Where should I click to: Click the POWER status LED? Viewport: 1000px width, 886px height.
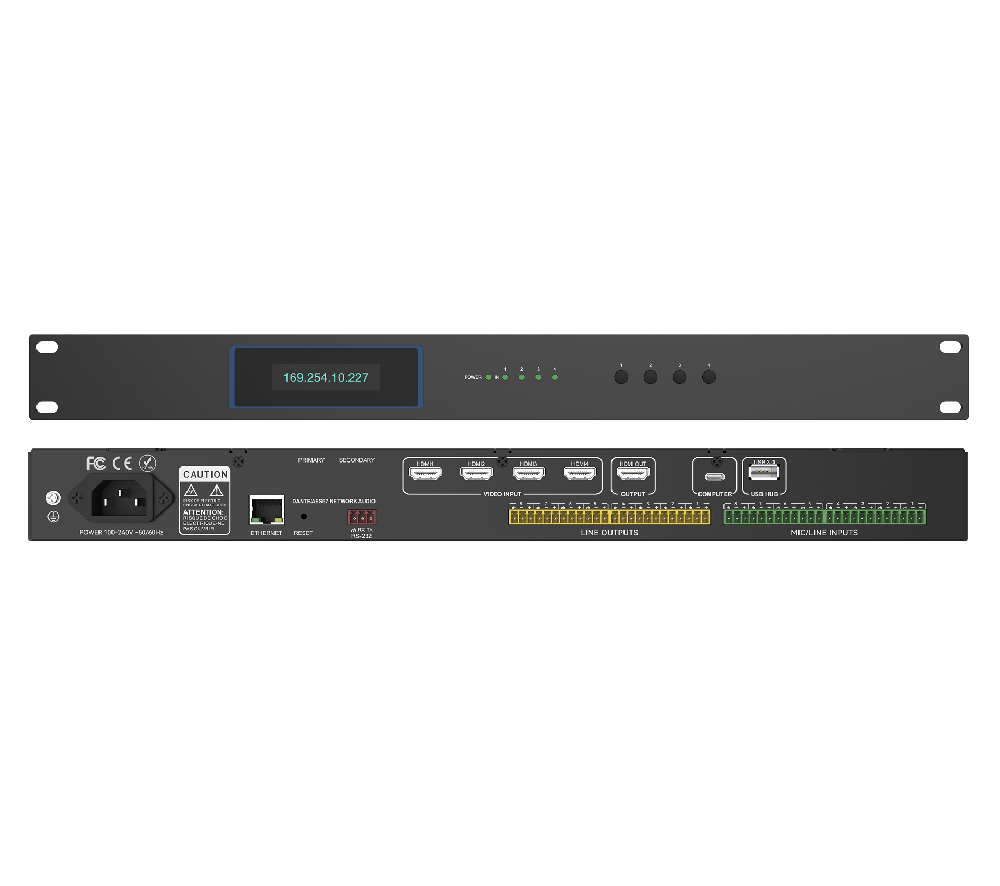[489, 378]
